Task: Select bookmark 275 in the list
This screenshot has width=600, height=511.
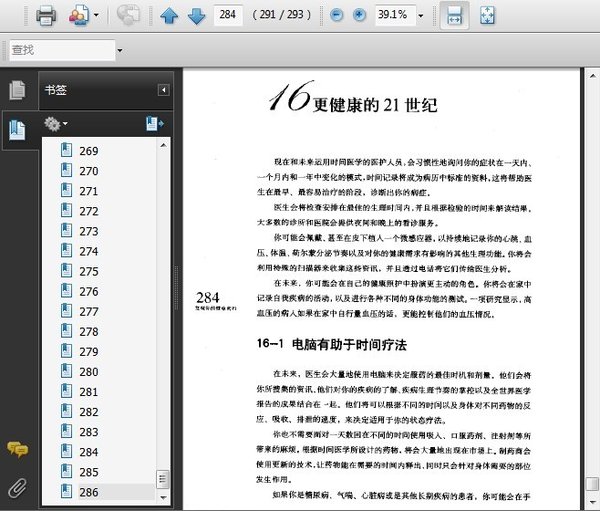Action: click(x=88, y=271)
